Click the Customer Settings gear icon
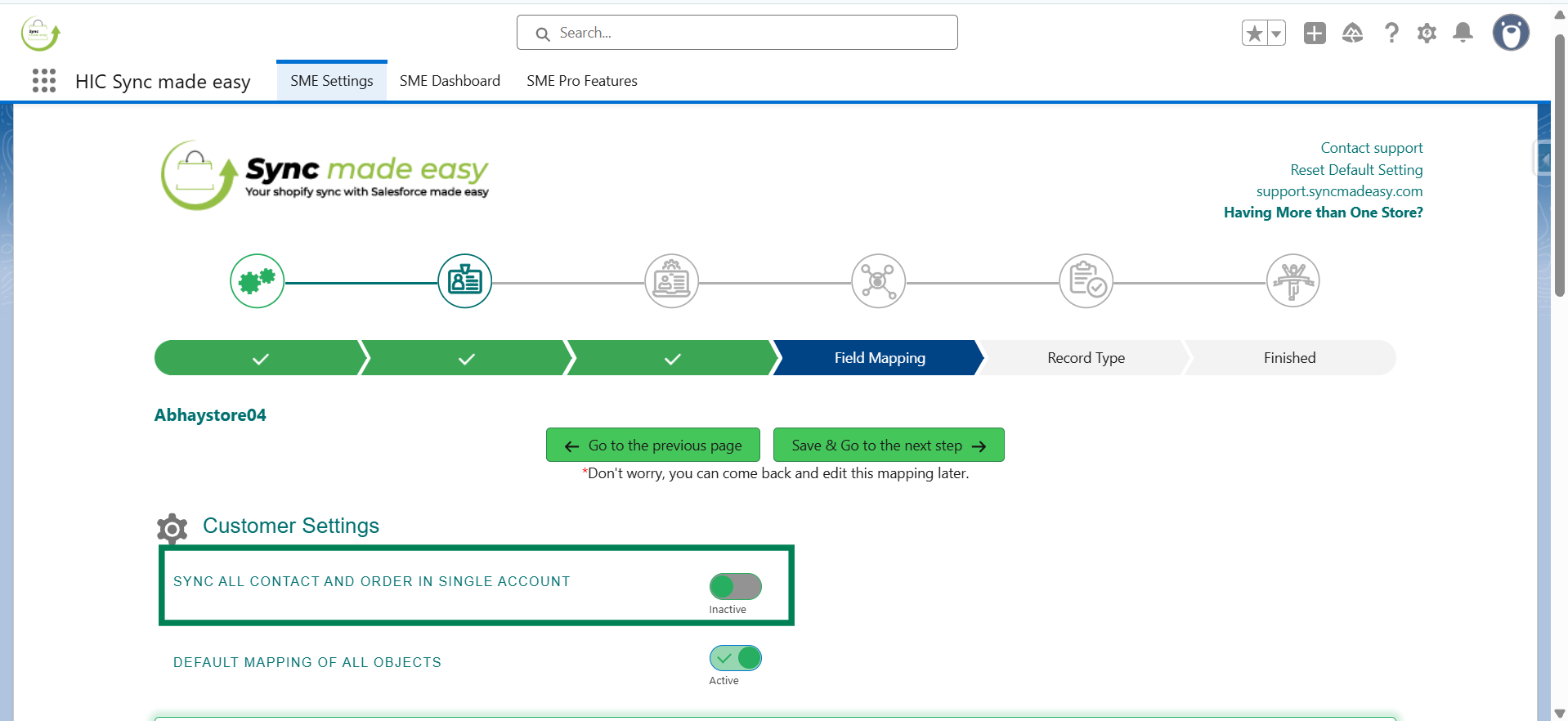1568x721 pixels. click(172, 529)
